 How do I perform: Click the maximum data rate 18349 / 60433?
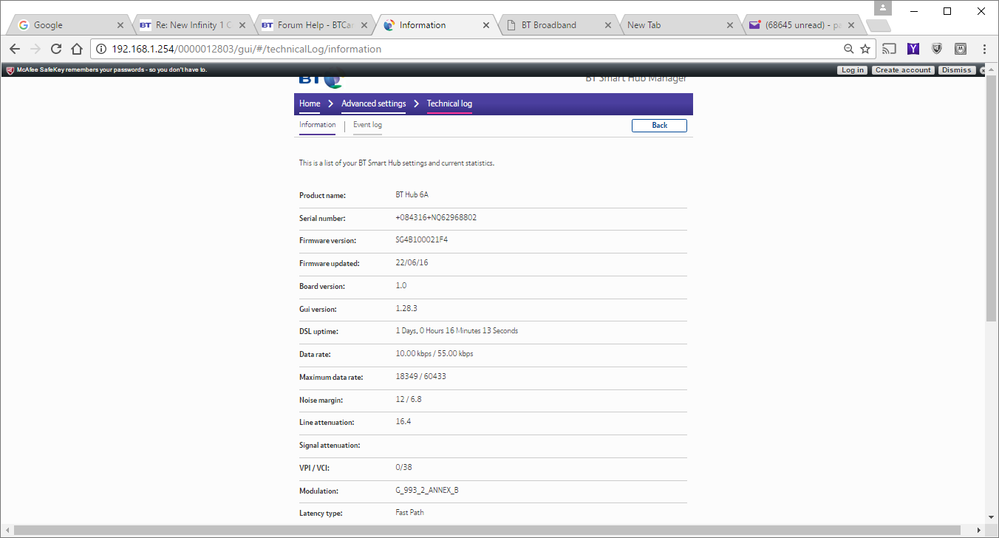420,376
